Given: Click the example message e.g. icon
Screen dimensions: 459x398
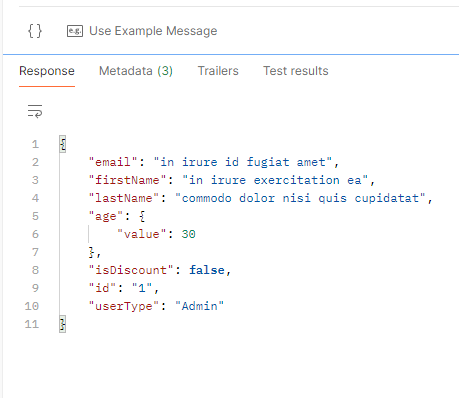Looking at the screenshot, I should (x=75, y=31).
